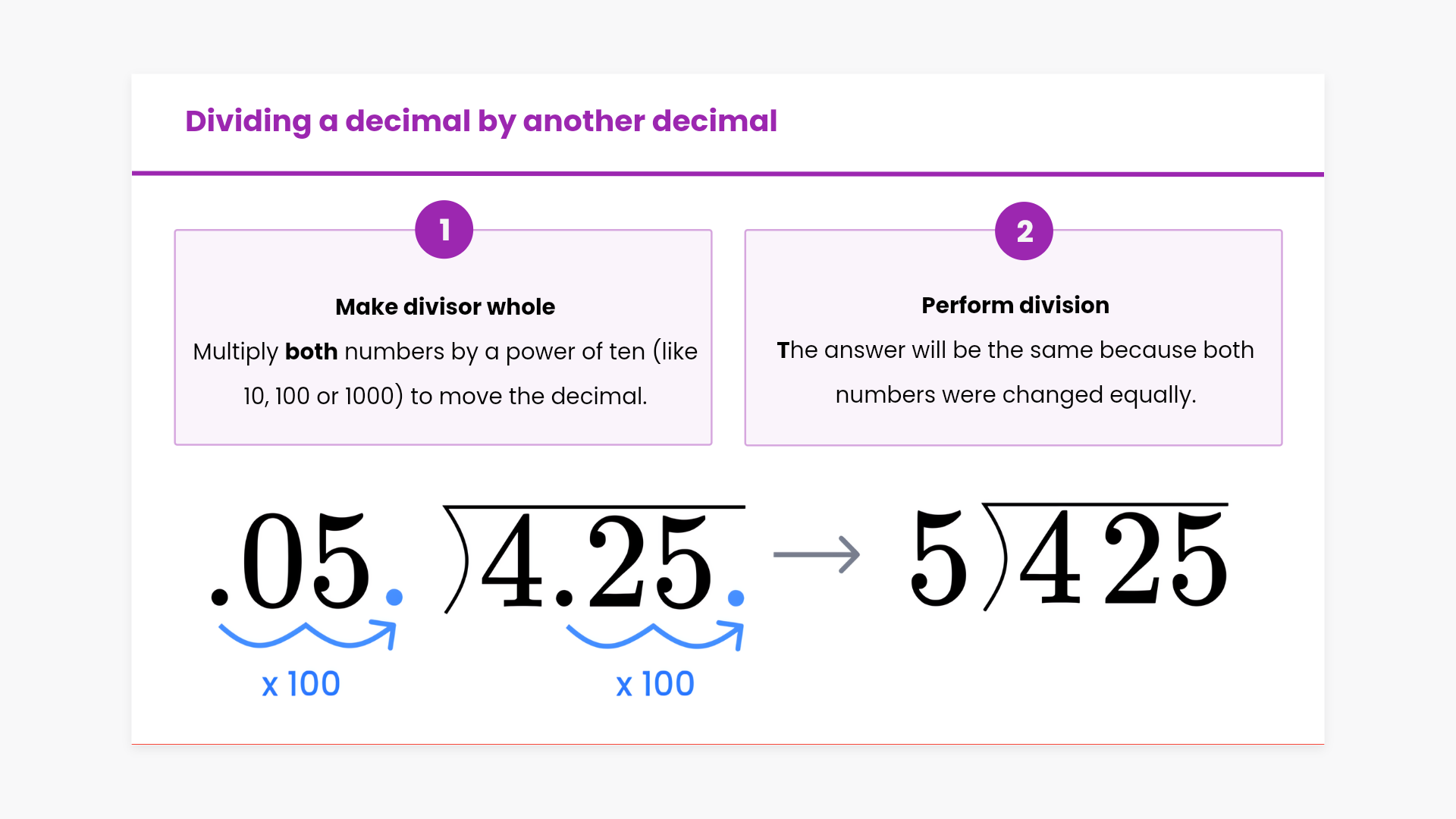
Task: Click the purple horizontal line under the title
Action: point(728,174)
